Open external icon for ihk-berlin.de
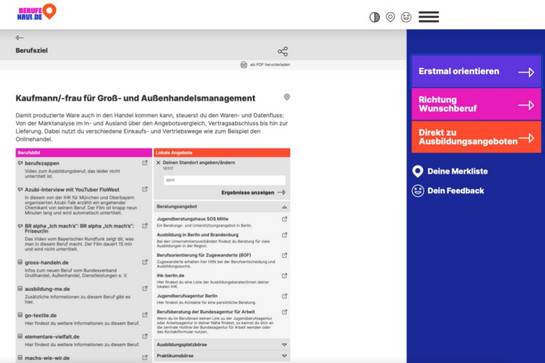The image size is (545, 363). 284,276
